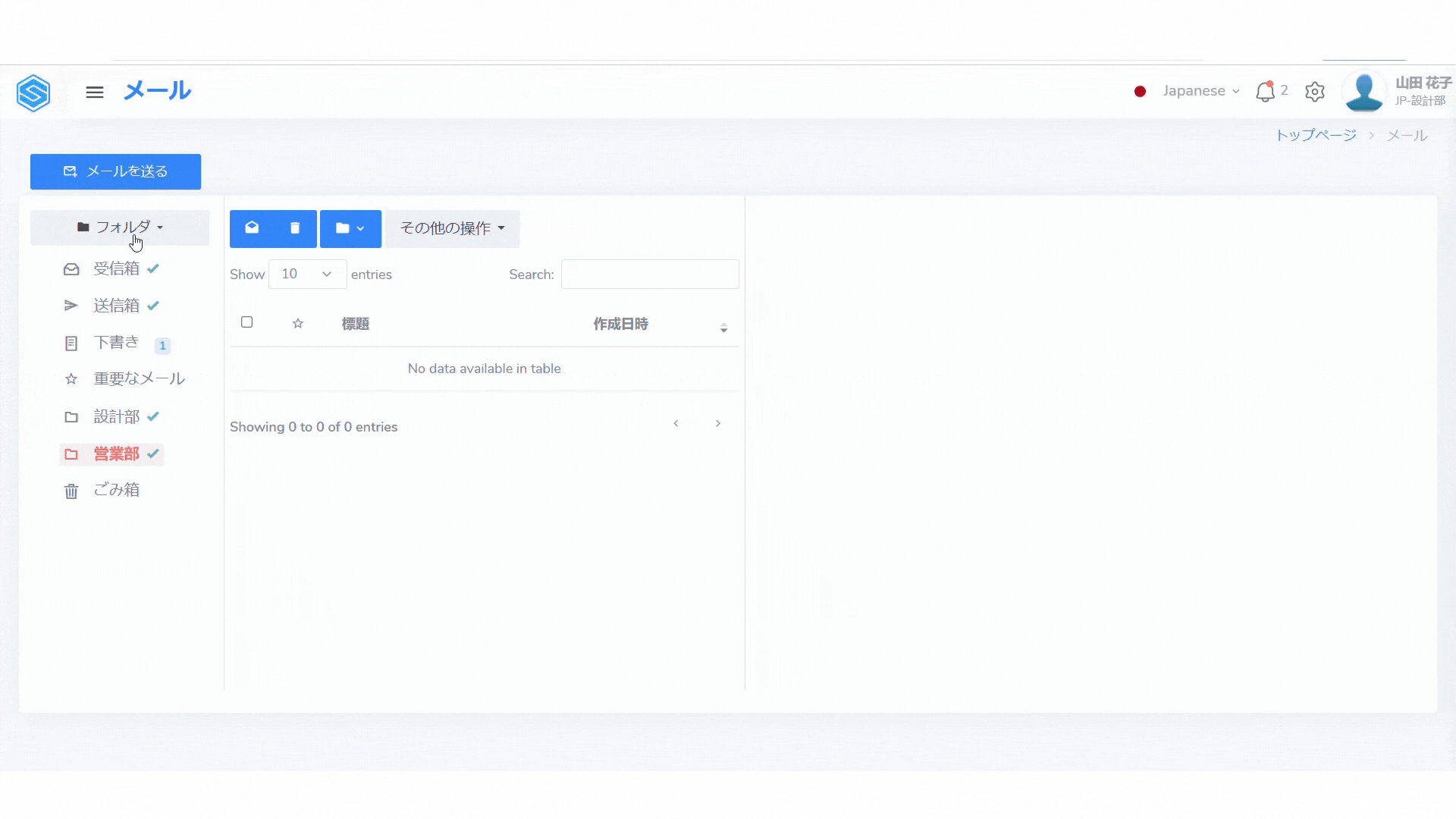Screen dimensions: 1456x819
Task: Click the user avatar picture
Action: click(x=1363, y=92)
